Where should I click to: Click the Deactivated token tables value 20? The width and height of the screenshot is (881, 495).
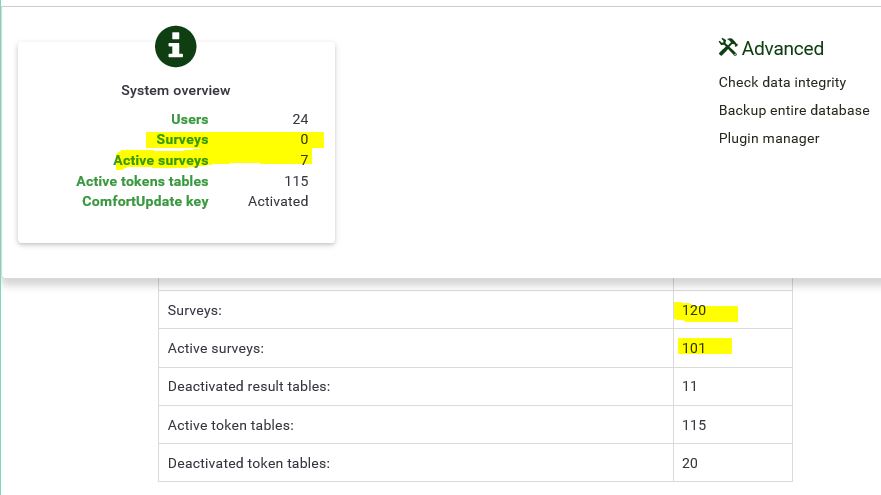[690, 463]
